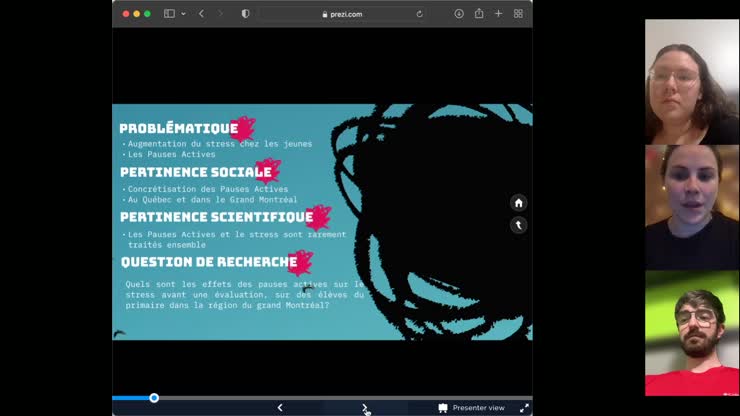Click the prezi.com address bar
The image size is (740, 416).
coord(340,14)
